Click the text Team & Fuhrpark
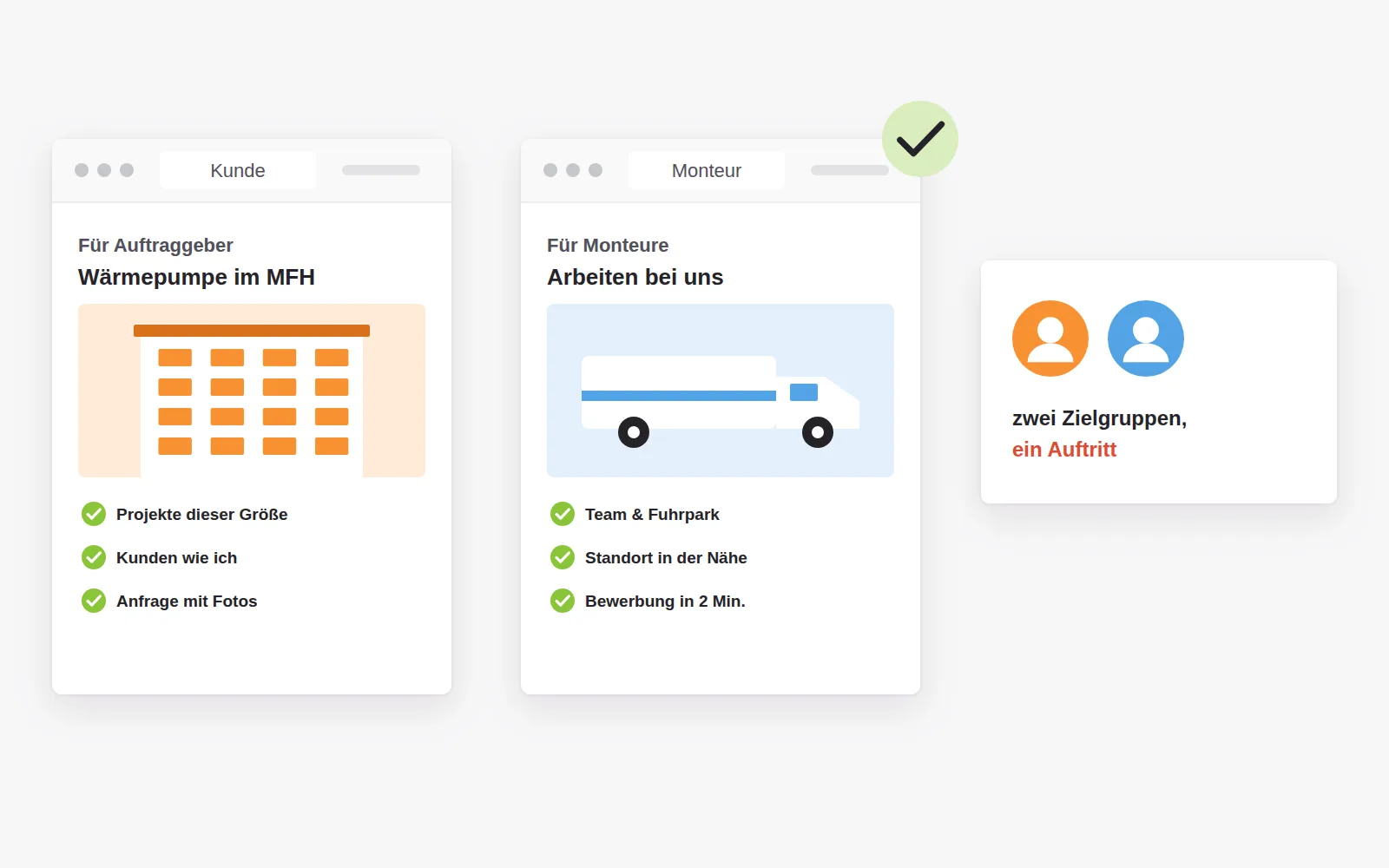The width and height of the screenshot is (1389, 868). pyautogui.click(x=652, y=514)
